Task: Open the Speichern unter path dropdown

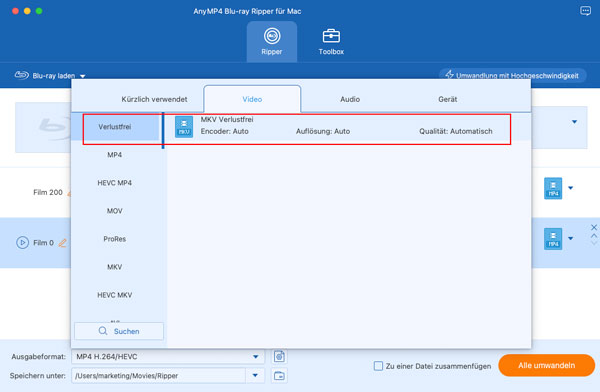Action: click(255, 376)
